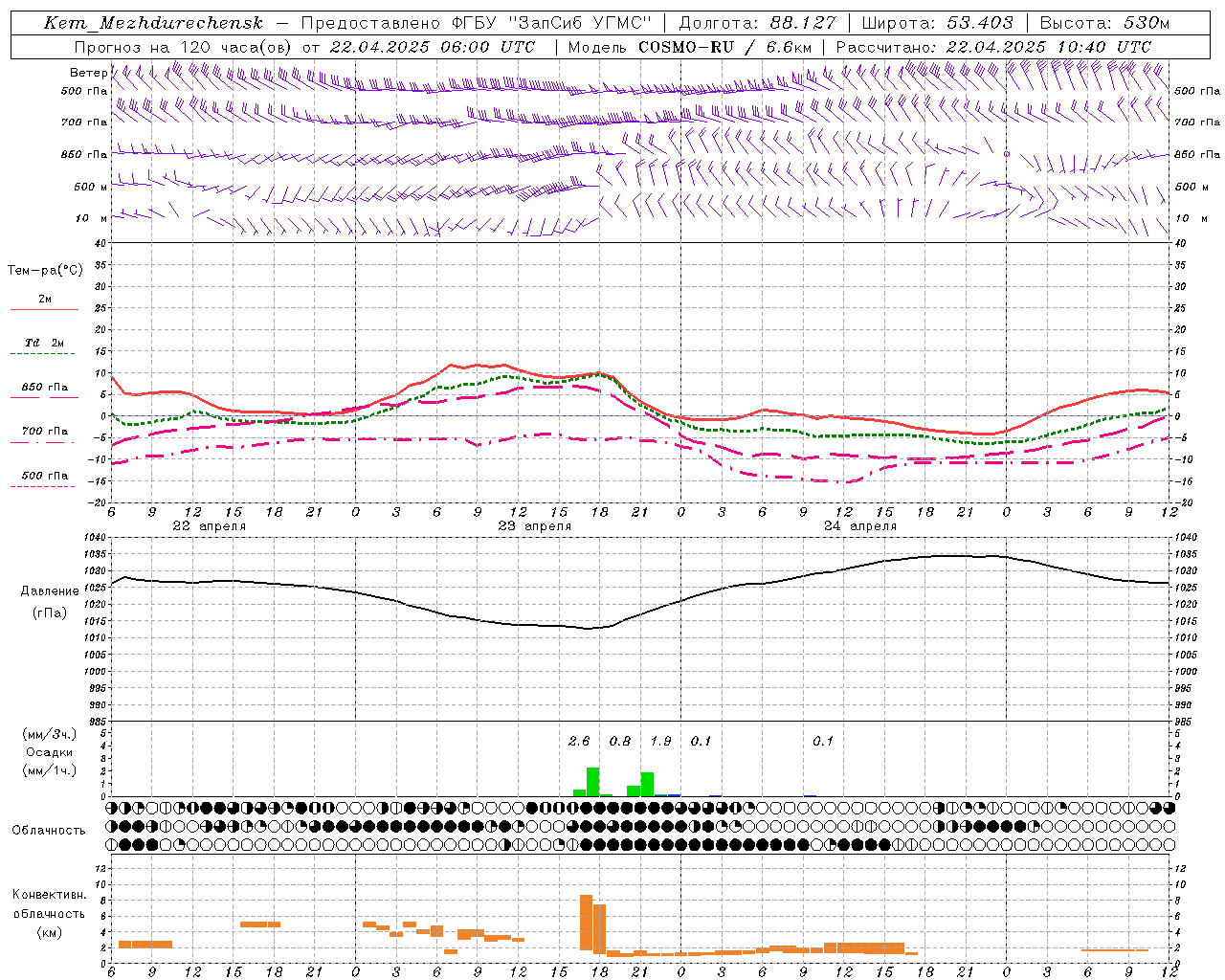Click the (гПа) unit under Давление
Image resolution: width=1225 pixels, height=980 pixels.
(x=50, y=613)
